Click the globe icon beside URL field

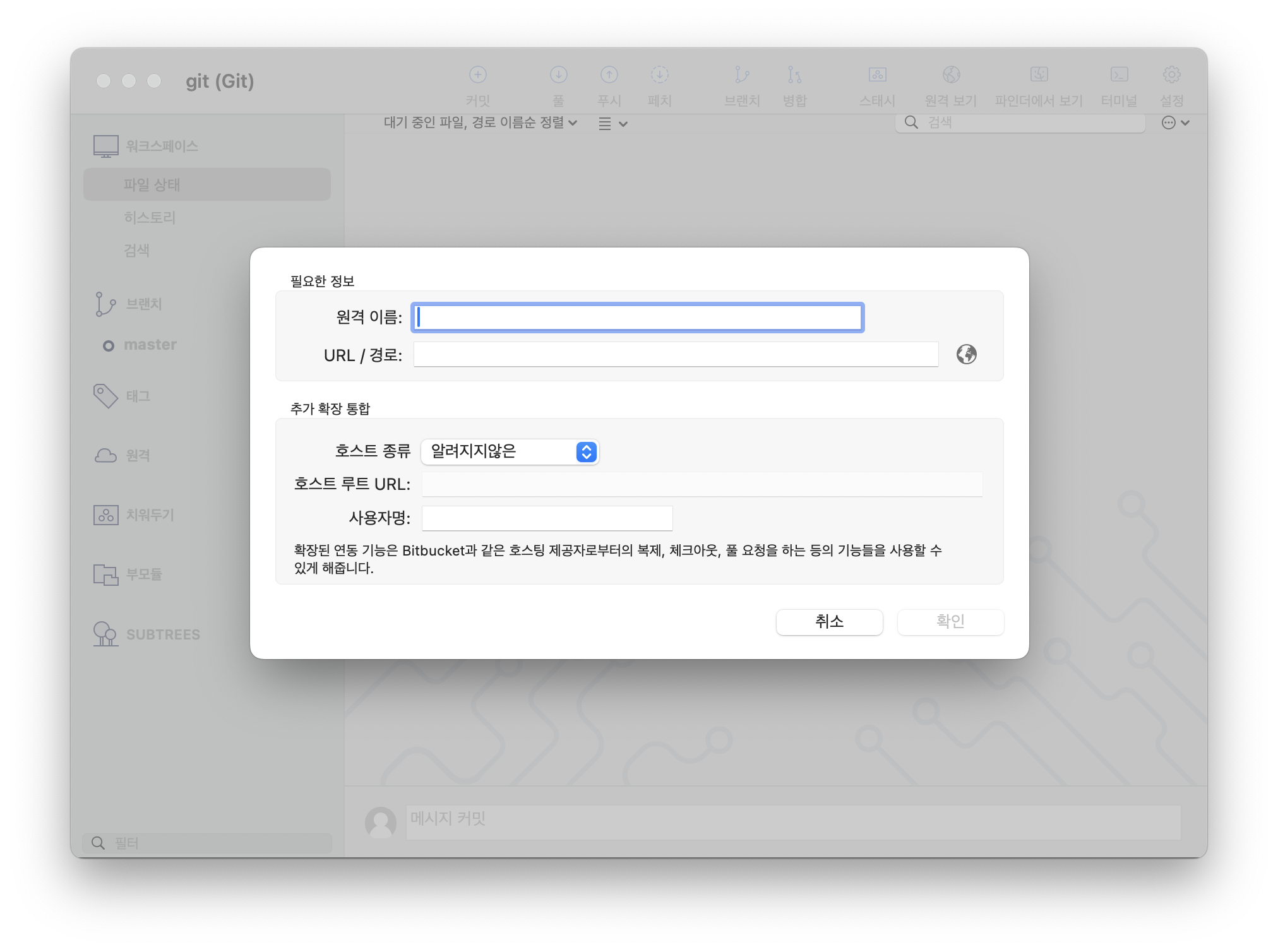(x=966, y=354)
